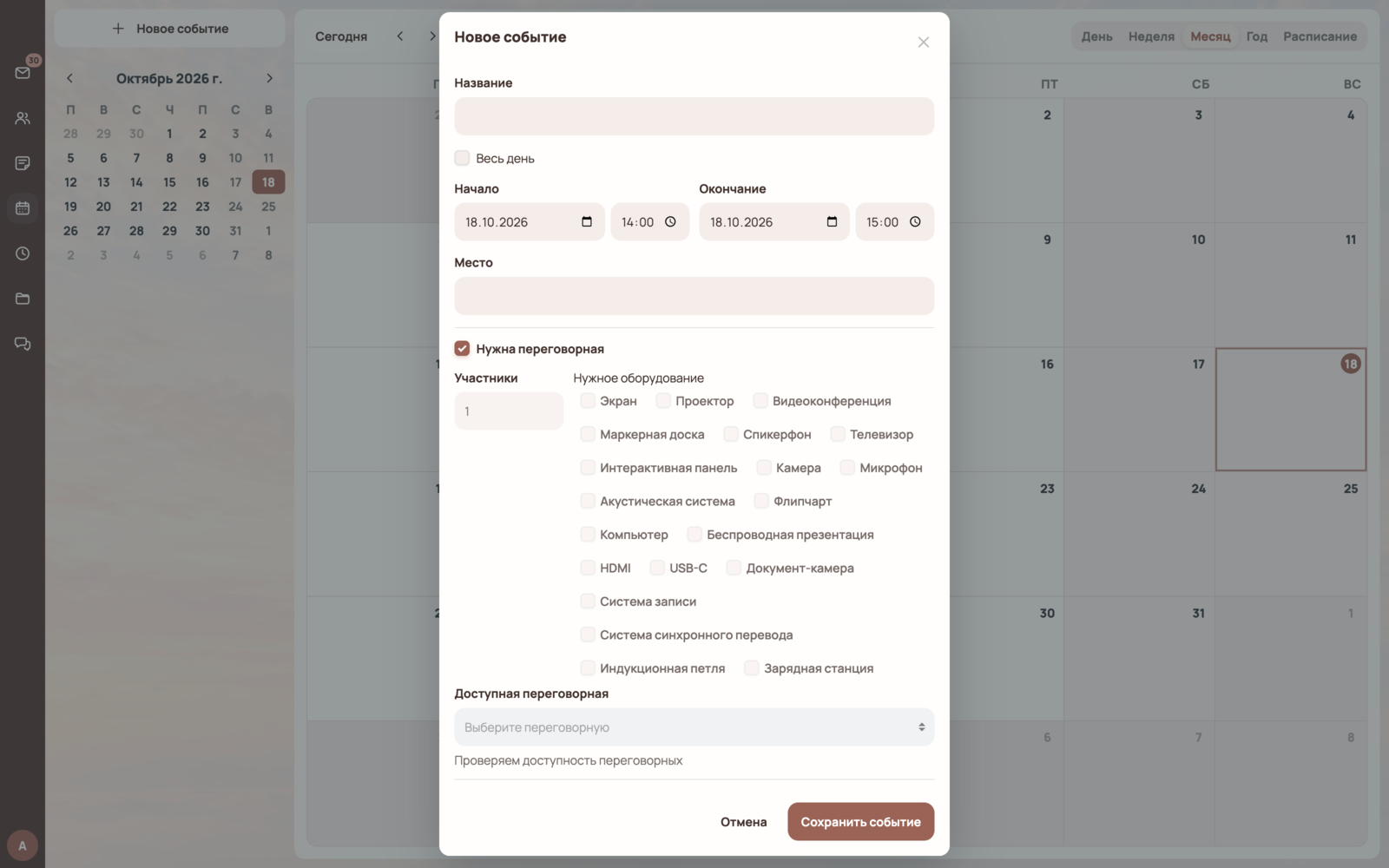Open the mail icon in sidebar
The width and height of the screenshot is (1389, 868).
click(x=23, y=73)
